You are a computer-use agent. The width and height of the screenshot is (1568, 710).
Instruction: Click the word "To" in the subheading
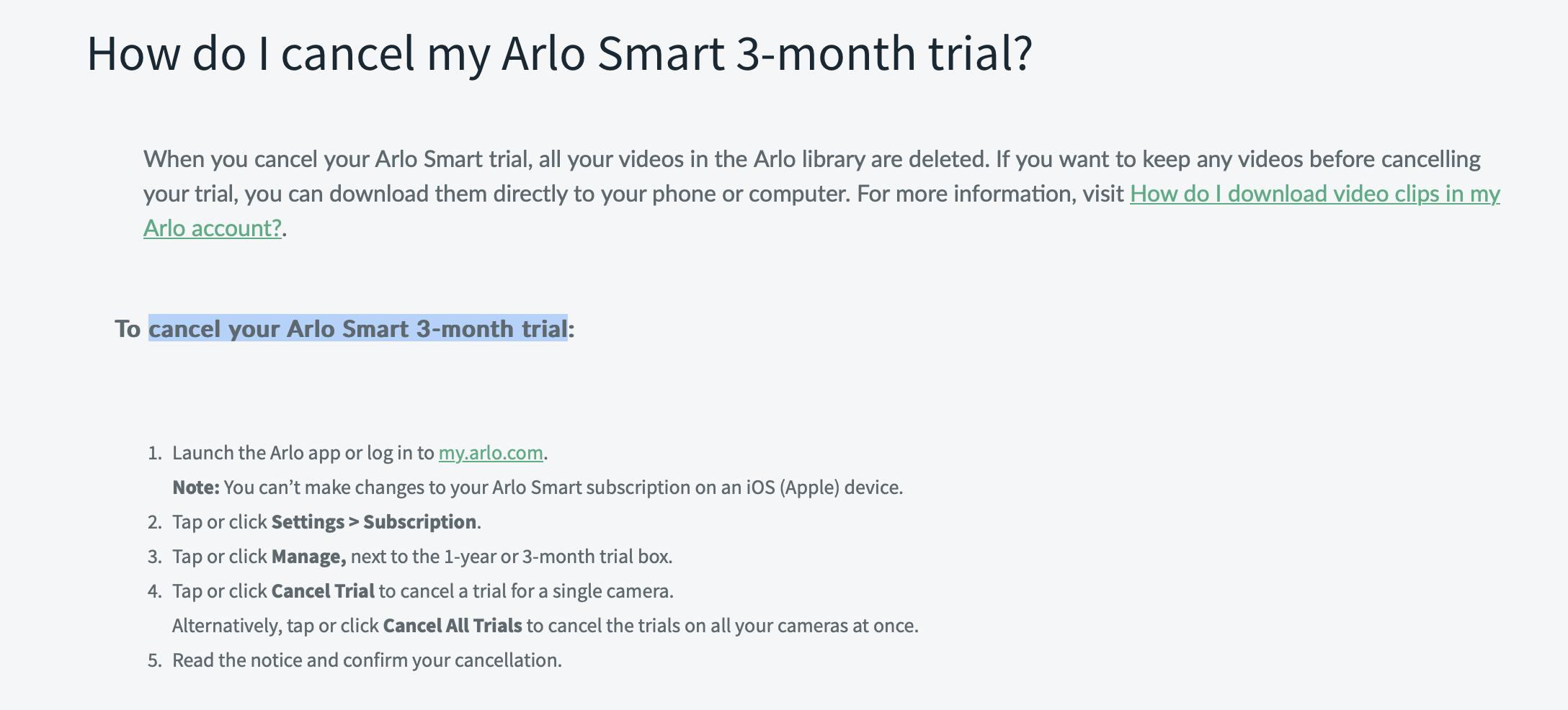[x=128, y=328]
